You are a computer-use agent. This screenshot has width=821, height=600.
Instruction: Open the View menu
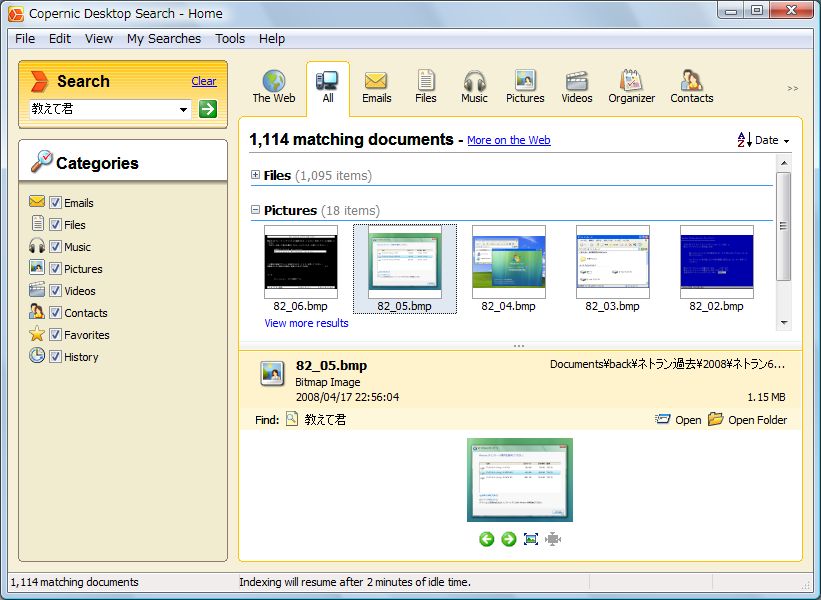click(99, 39)
